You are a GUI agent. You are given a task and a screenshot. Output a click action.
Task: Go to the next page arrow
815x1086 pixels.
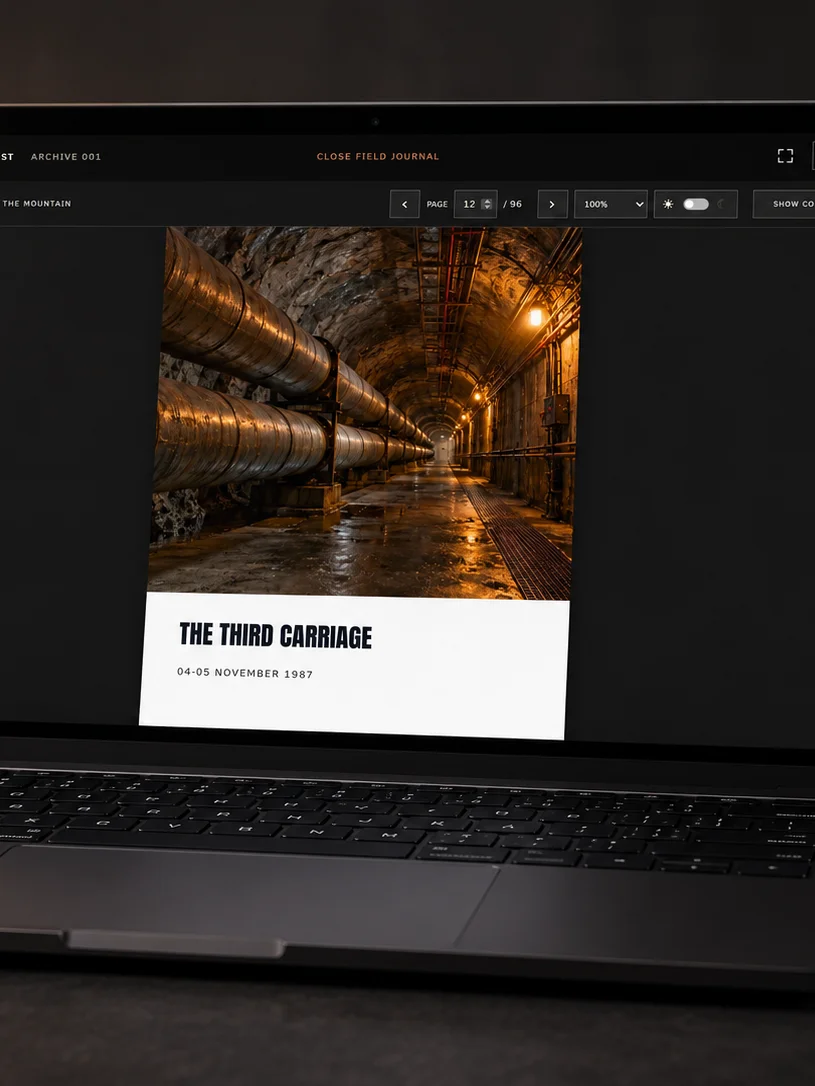552,204
